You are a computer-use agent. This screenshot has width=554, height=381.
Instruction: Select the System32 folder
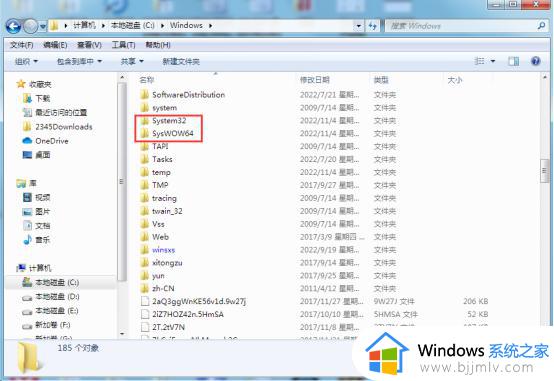click(163, 121)
